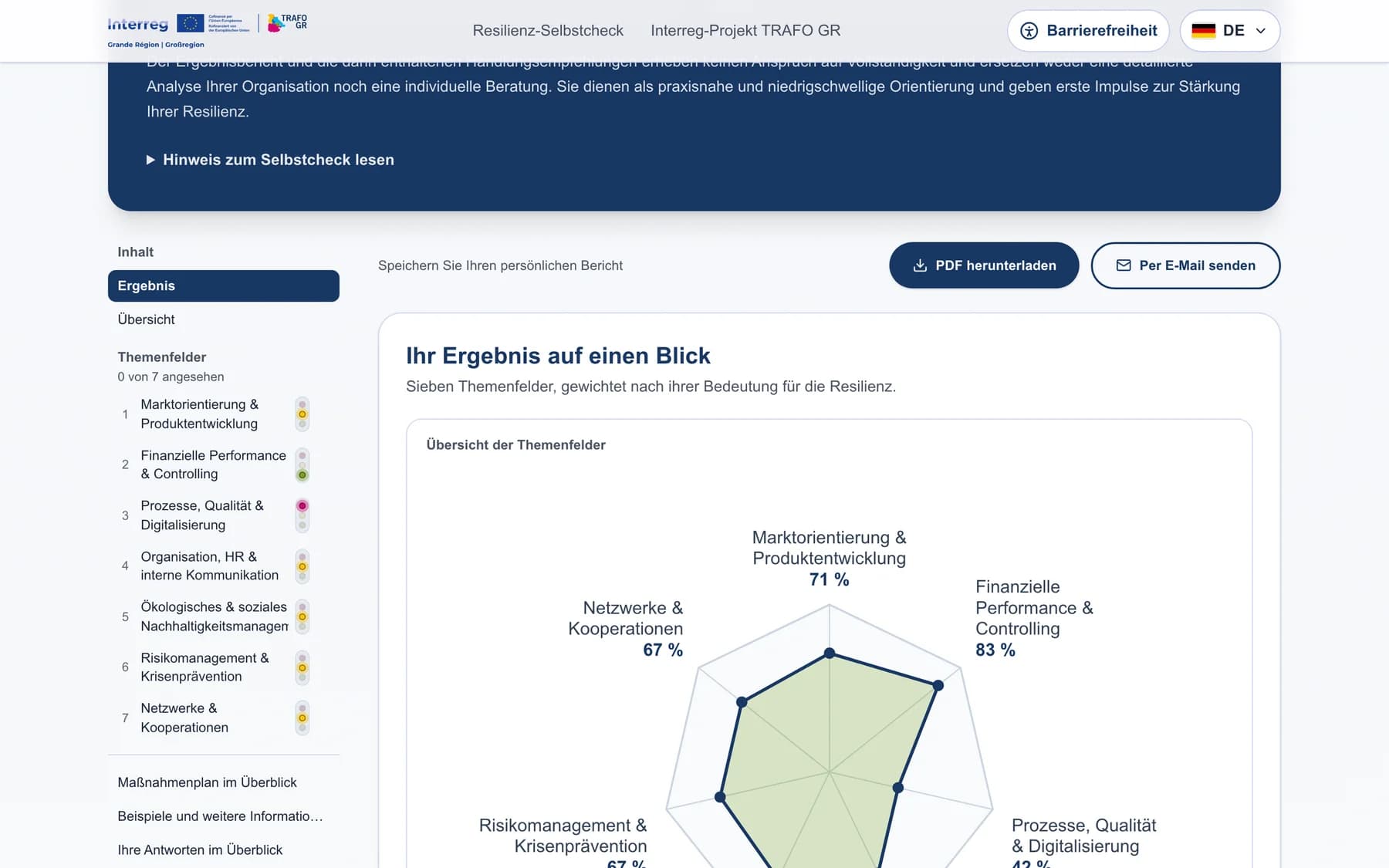Open Maßnahmenplan im Überblick link
This screenshot has width=1389, height=868.
pos(207,782)
